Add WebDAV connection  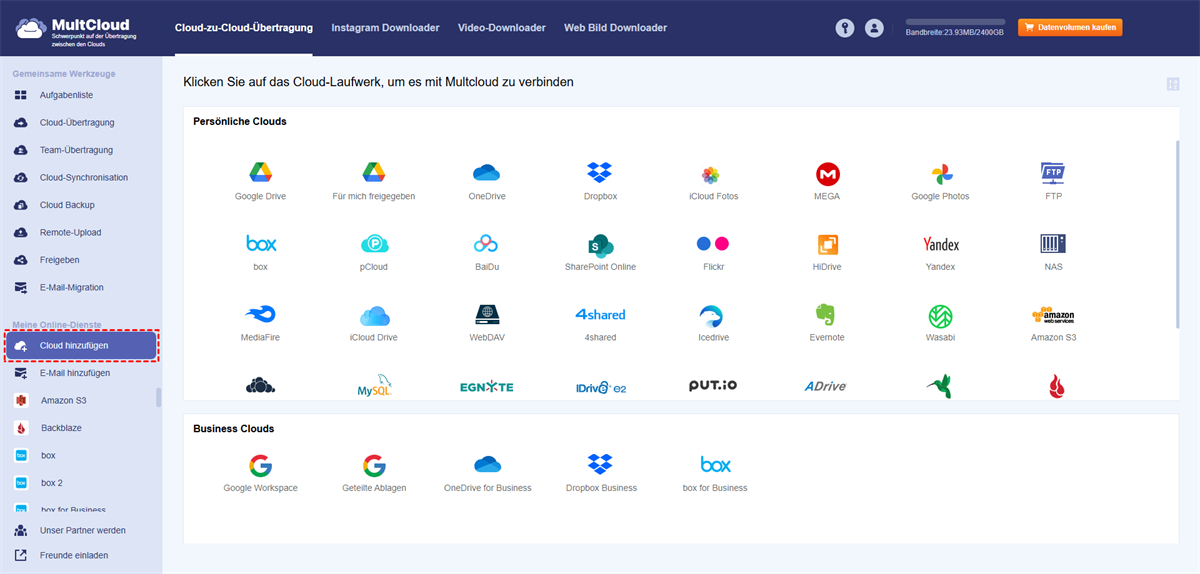(487, 315)
